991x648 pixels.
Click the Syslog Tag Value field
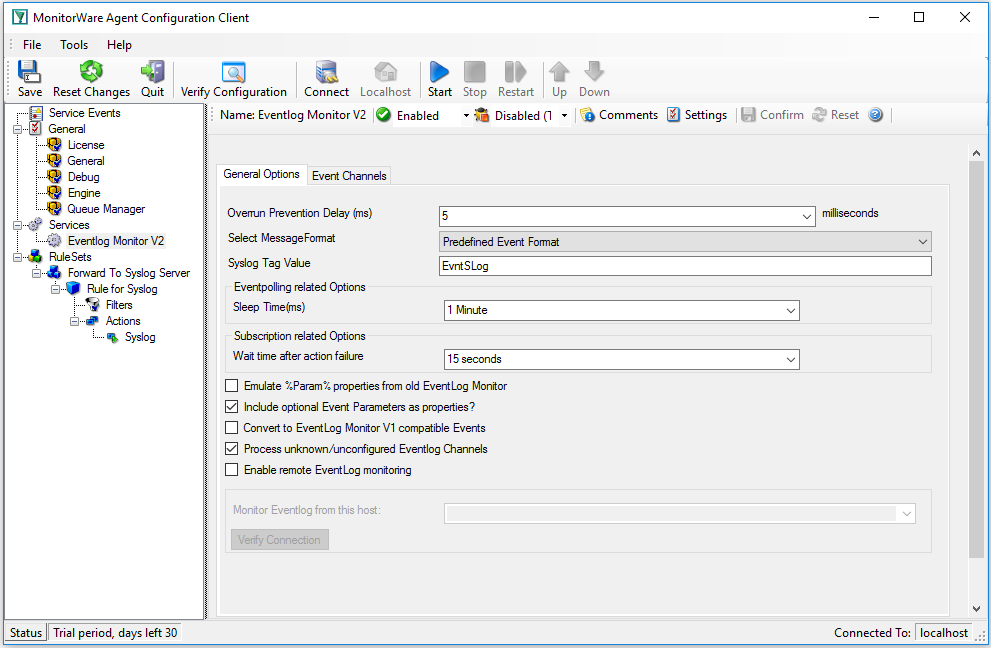(685, 266)
